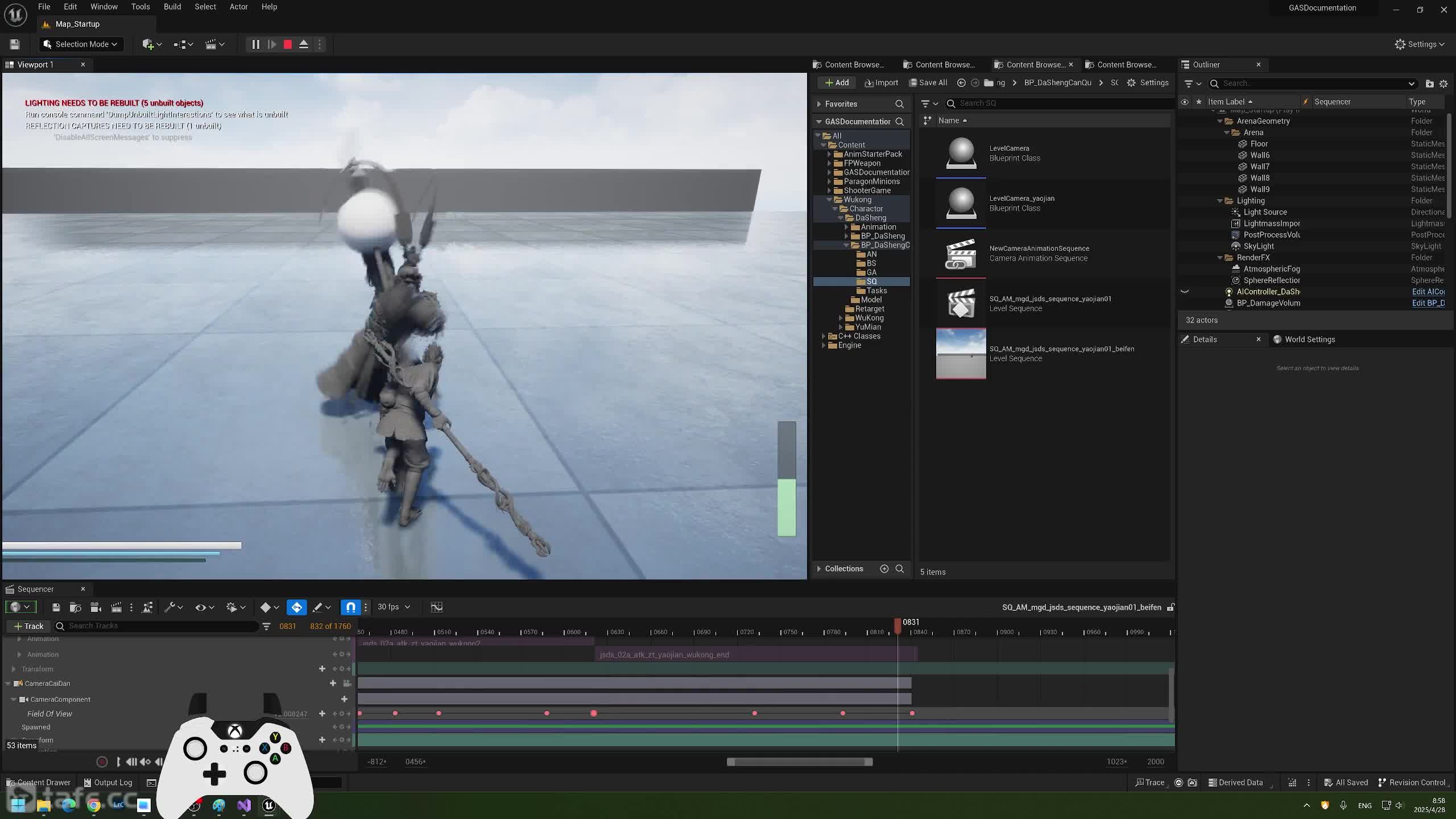This screenshot has height=819, width=1456.
Task: Grab the Sequencer horizontal range scrollbar
Action: [800, 762]
